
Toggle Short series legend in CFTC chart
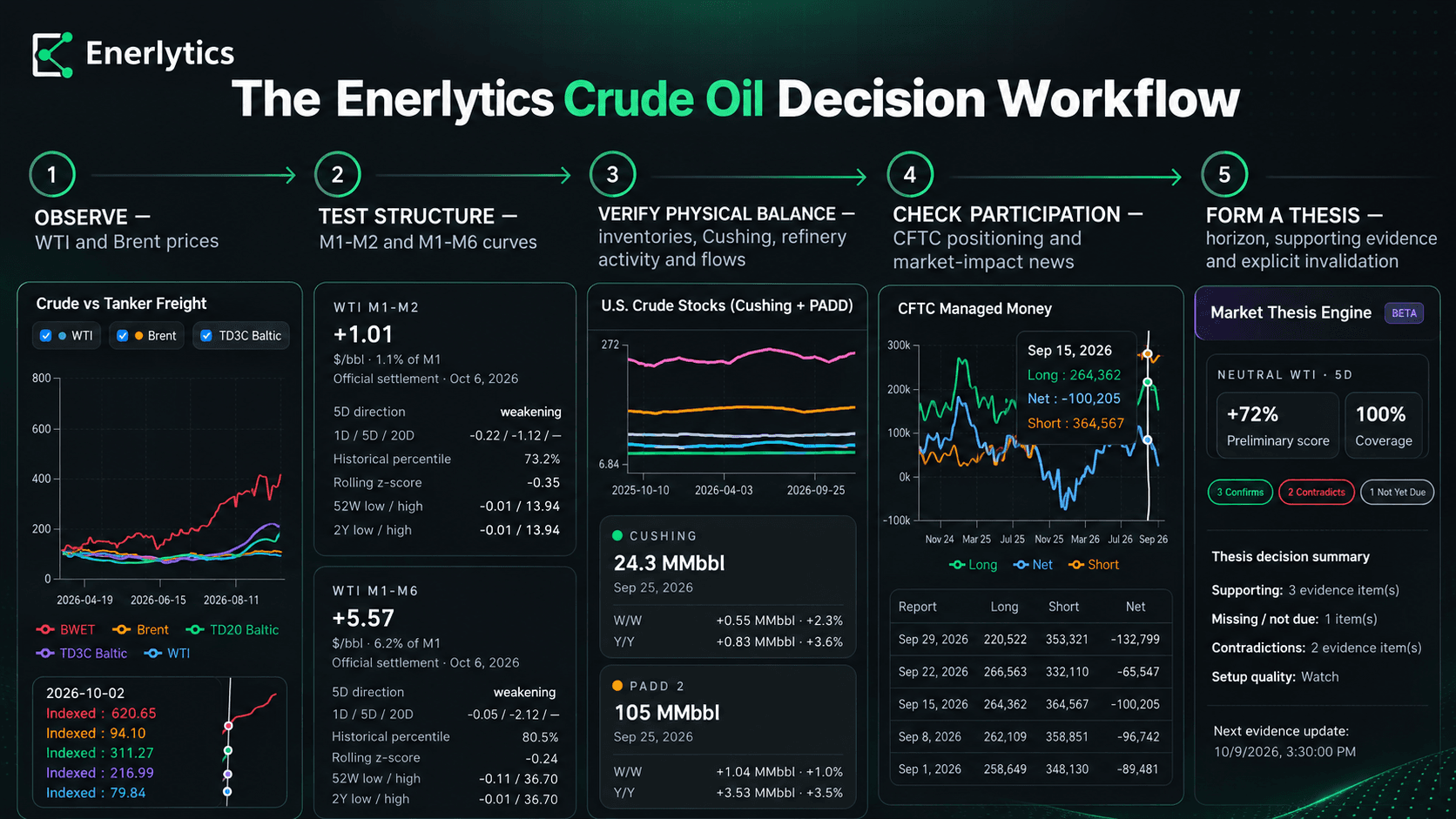1095,565
